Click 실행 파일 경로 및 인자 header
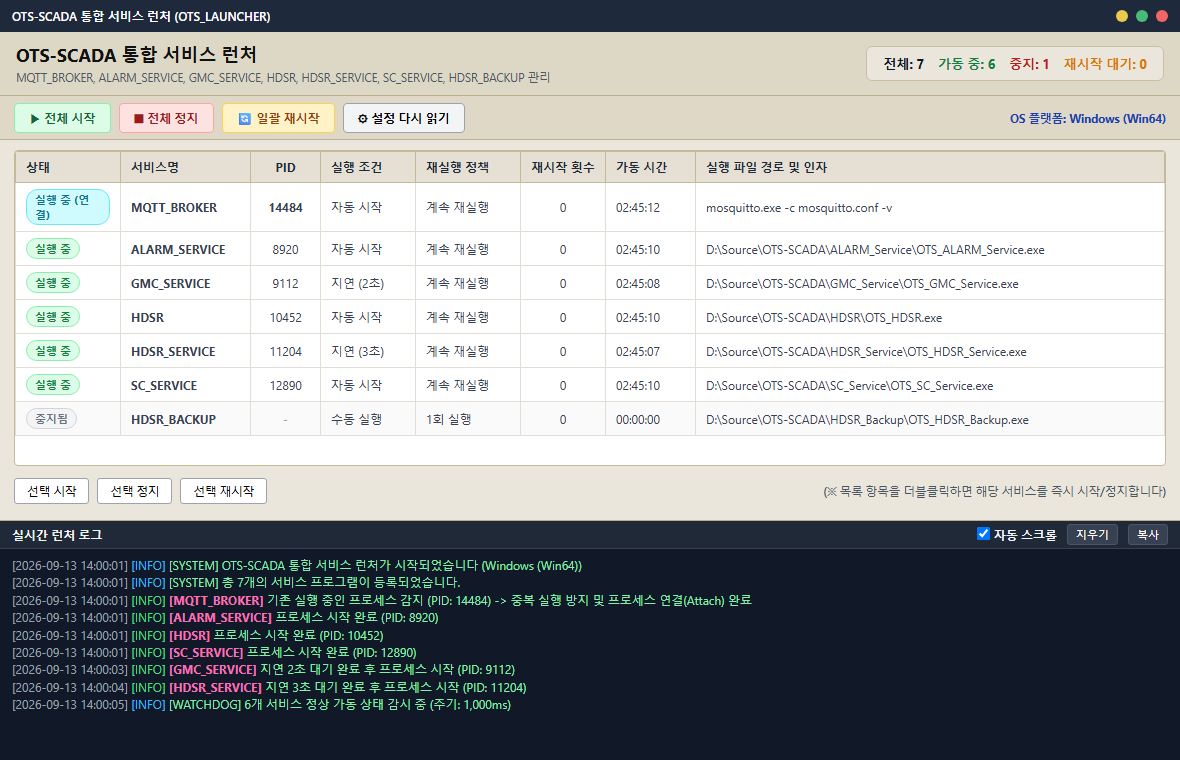The image size is (1180, 760). [929, 167]
